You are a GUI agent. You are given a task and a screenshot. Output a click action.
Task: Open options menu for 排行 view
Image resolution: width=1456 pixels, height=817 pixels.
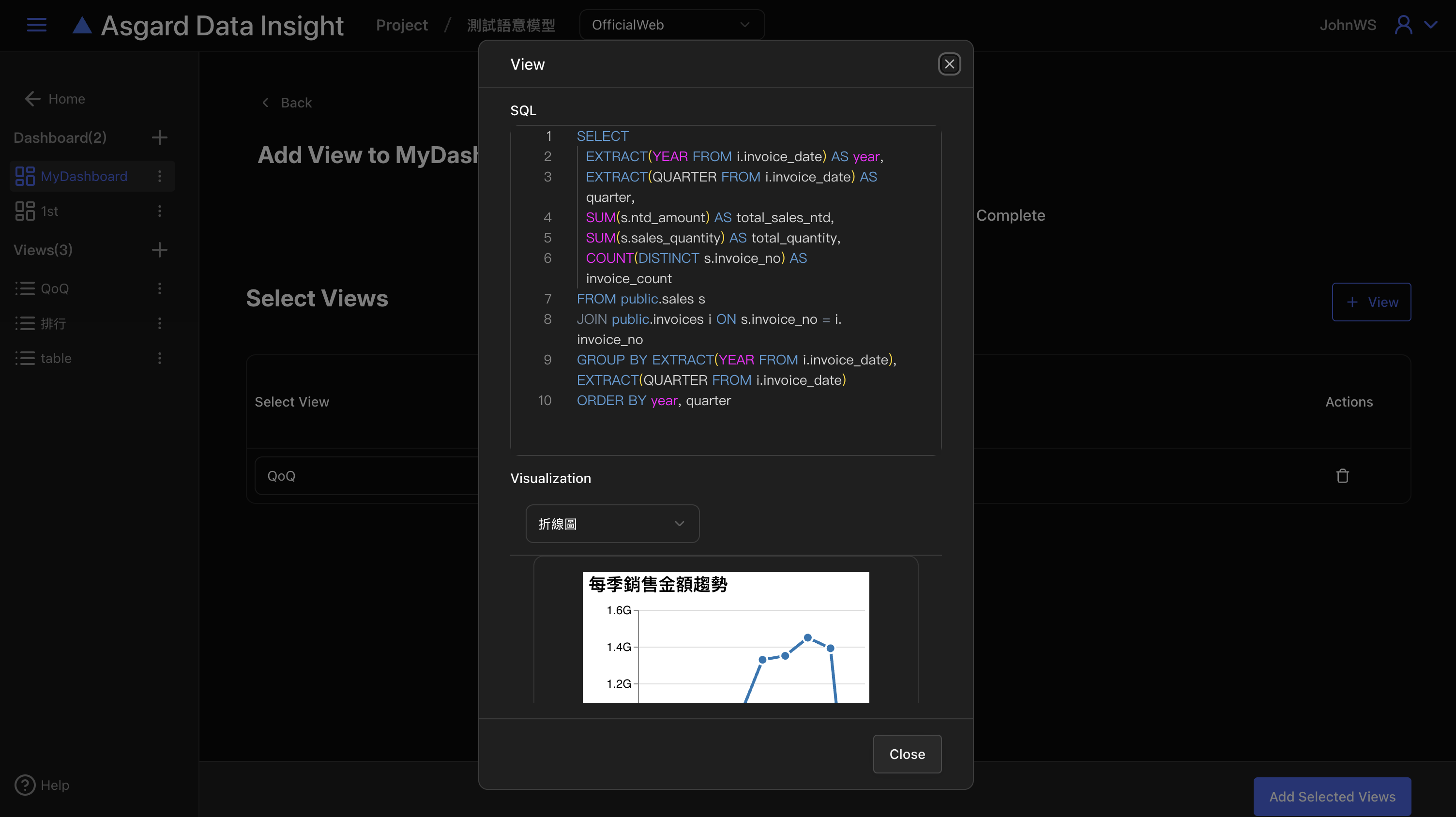159,323
